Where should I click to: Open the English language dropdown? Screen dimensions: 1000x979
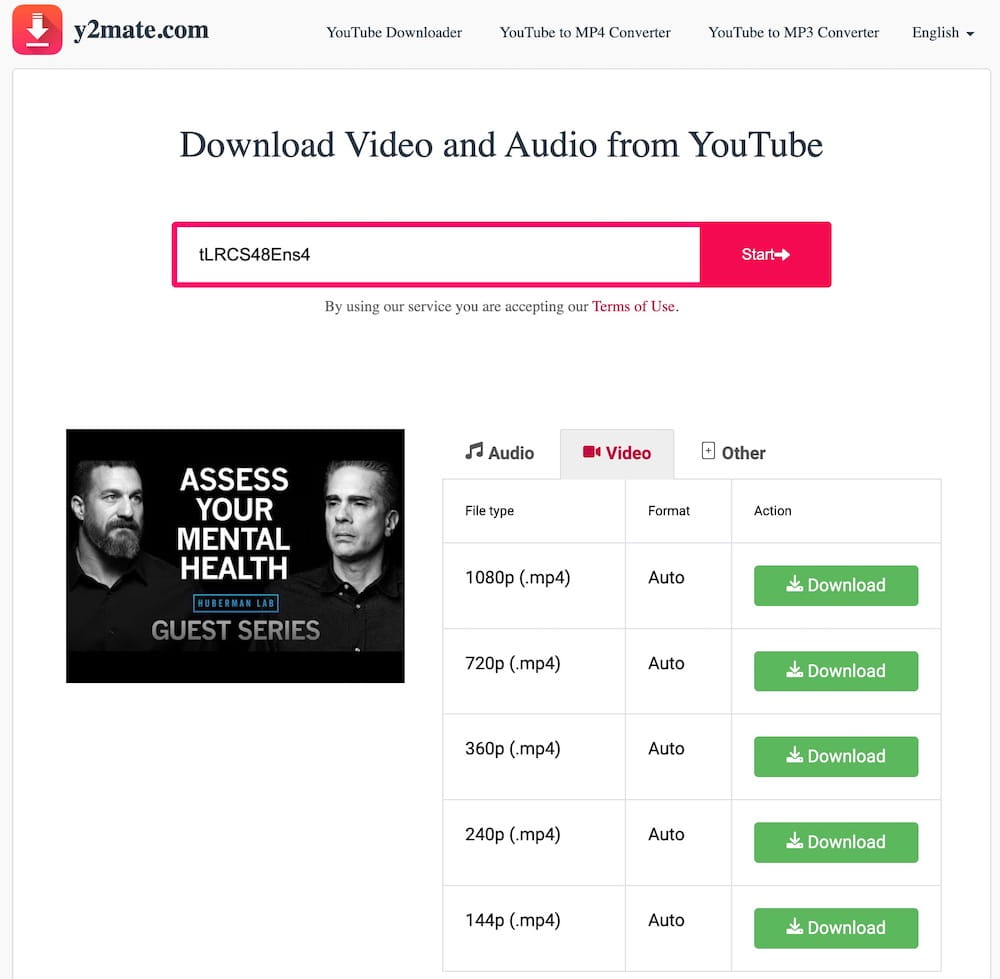click(943, 33)
